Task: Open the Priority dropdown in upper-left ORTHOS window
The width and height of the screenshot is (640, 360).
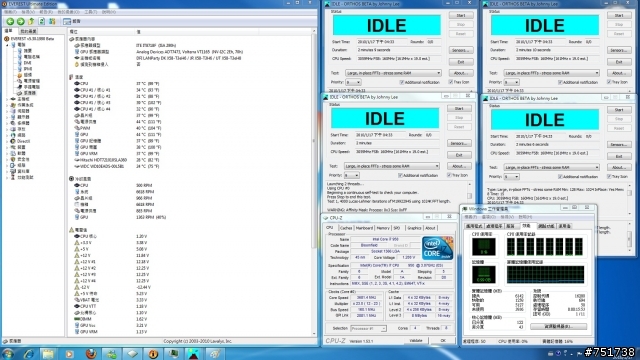Action: (x=353, y=82)
